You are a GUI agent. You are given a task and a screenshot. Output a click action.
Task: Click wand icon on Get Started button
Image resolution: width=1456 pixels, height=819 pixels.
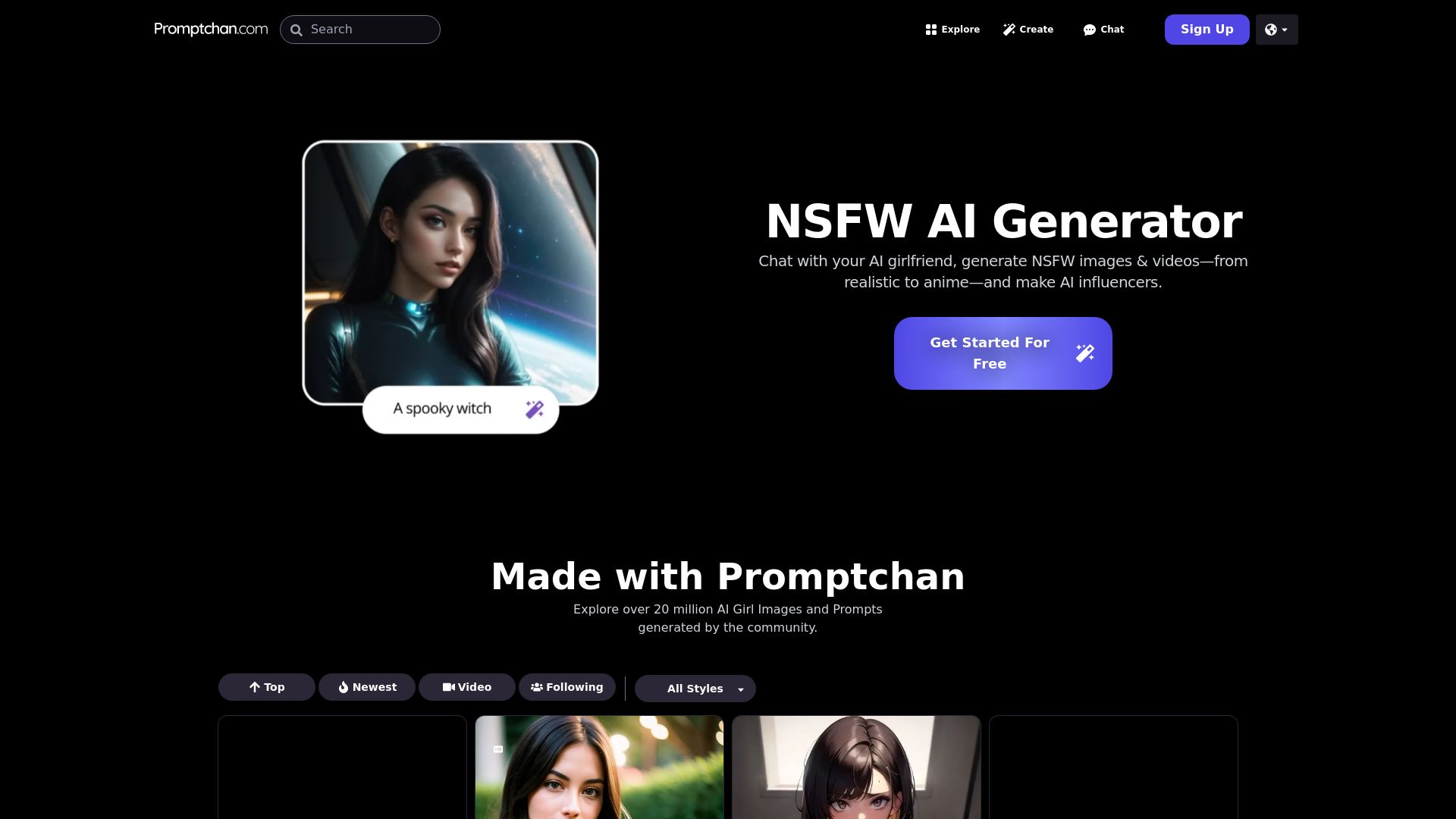pyautogui.click(x=1085, y=353)
